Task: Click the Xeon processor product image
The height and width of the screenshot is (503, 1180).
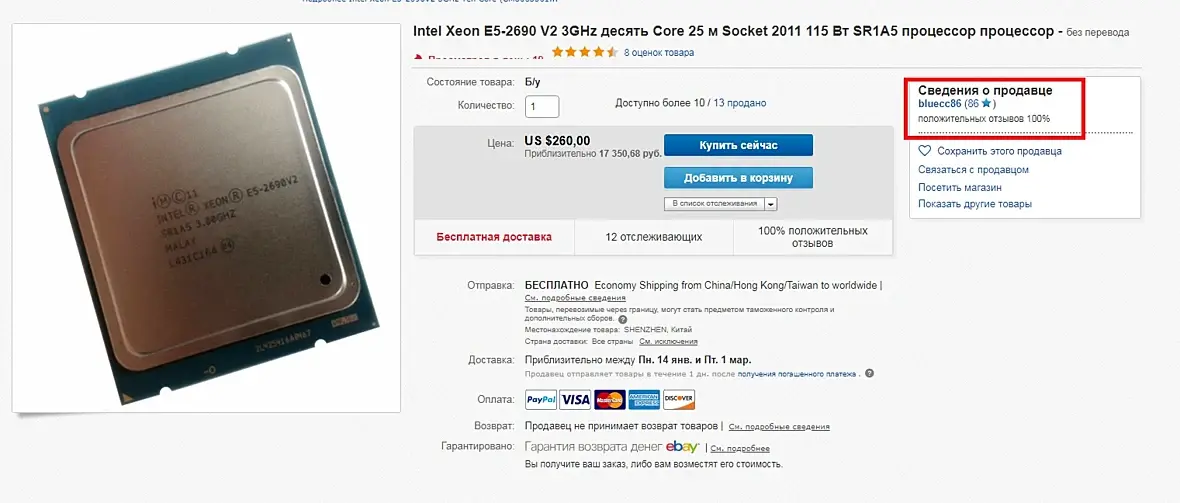Action: coord(206,218)
